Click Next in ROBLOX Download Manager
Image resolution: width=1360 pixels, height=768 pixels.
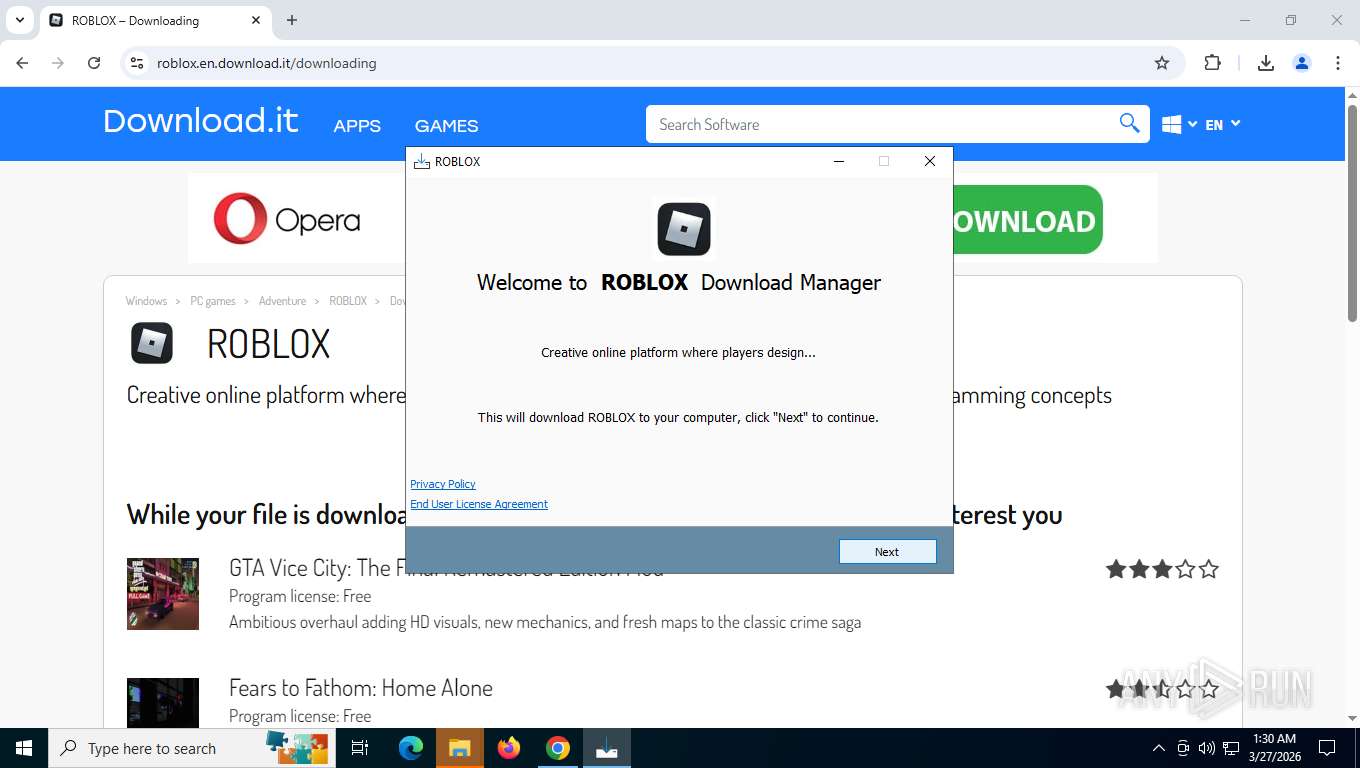click(887, 552)
